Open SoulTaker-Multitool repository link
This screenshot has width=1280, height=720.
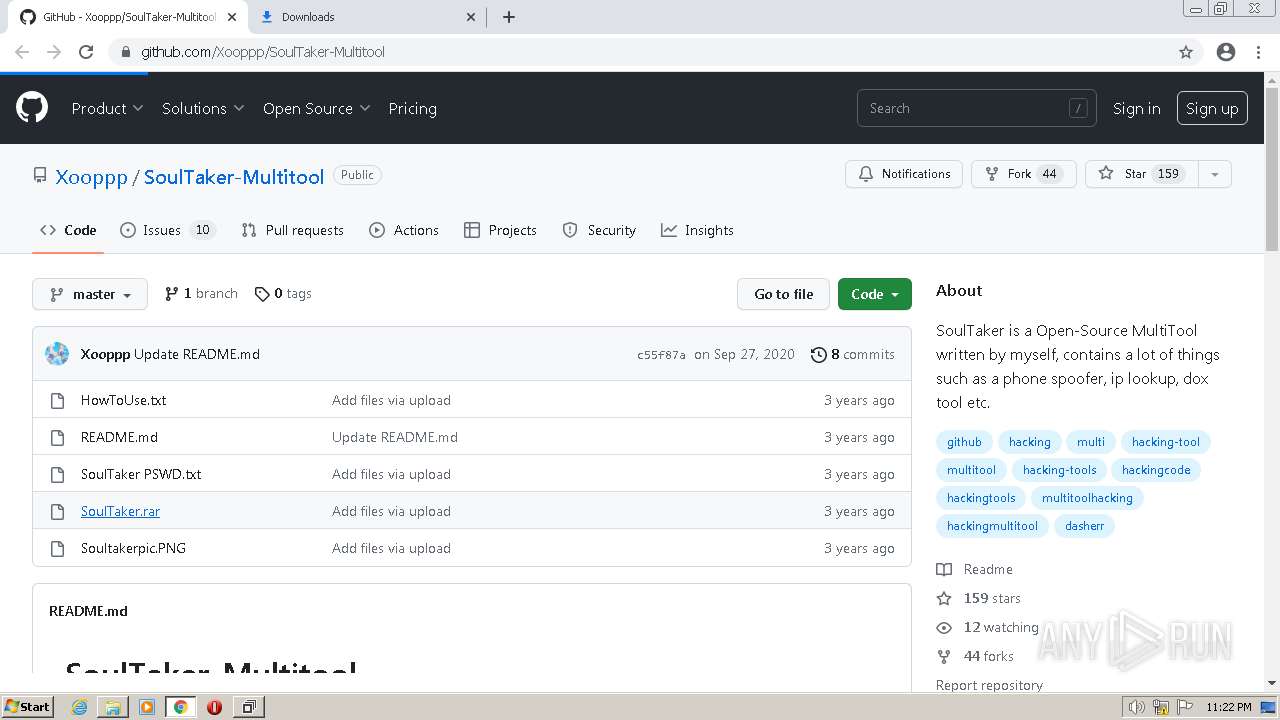click(x=234, y=177)
